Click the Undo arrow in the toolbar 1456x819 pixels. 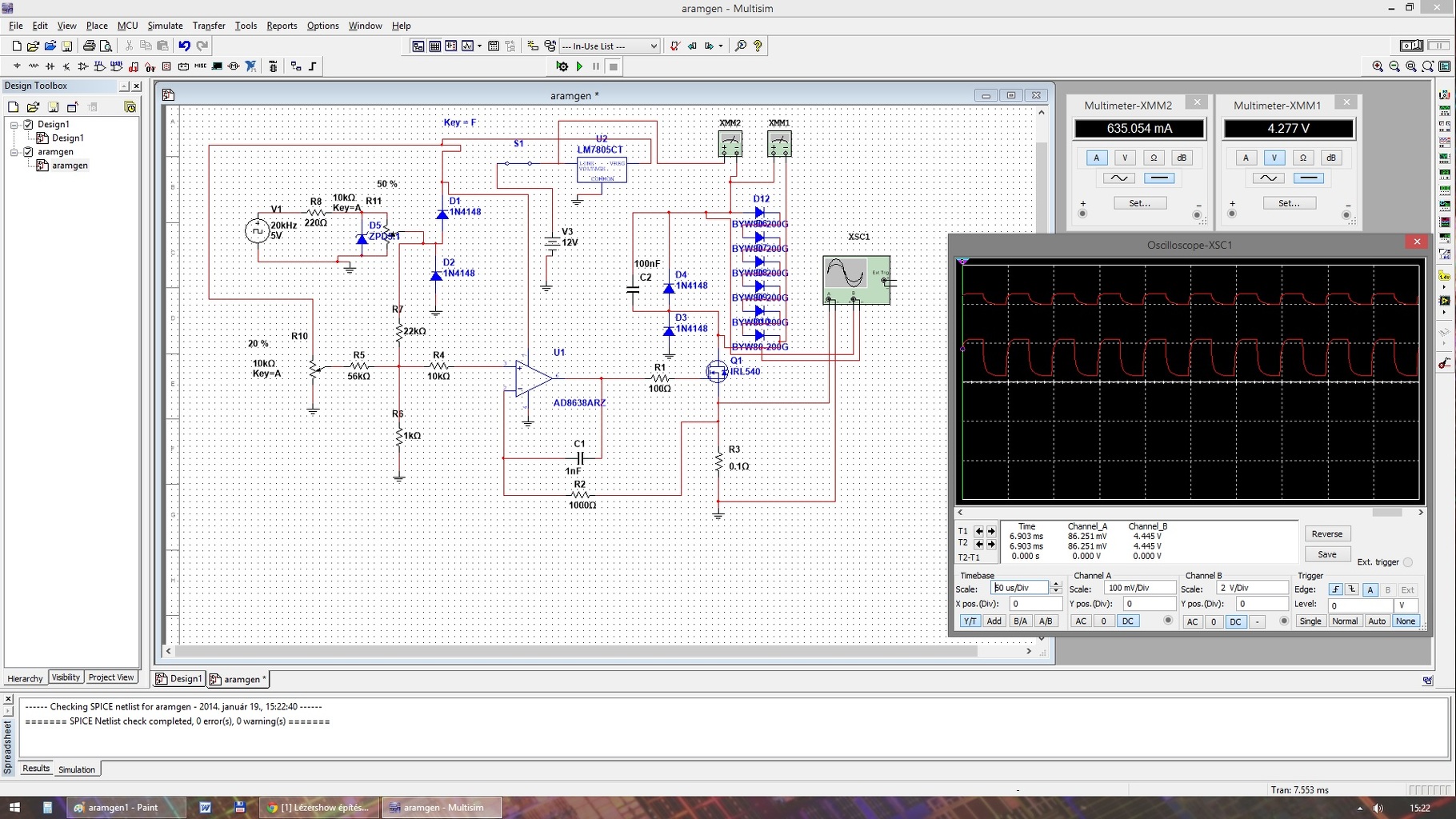(x=185, y=46)
